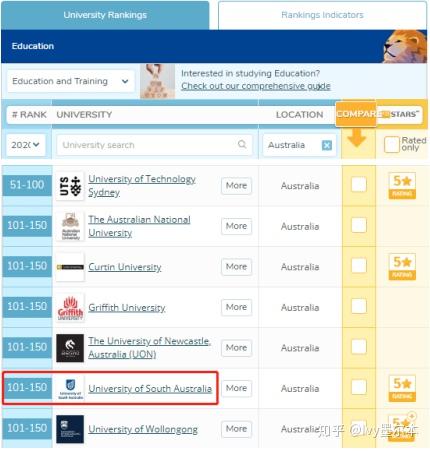The image size is (430, 451).
Task: Click More for University of Wollongong
Action: [236, 429]
